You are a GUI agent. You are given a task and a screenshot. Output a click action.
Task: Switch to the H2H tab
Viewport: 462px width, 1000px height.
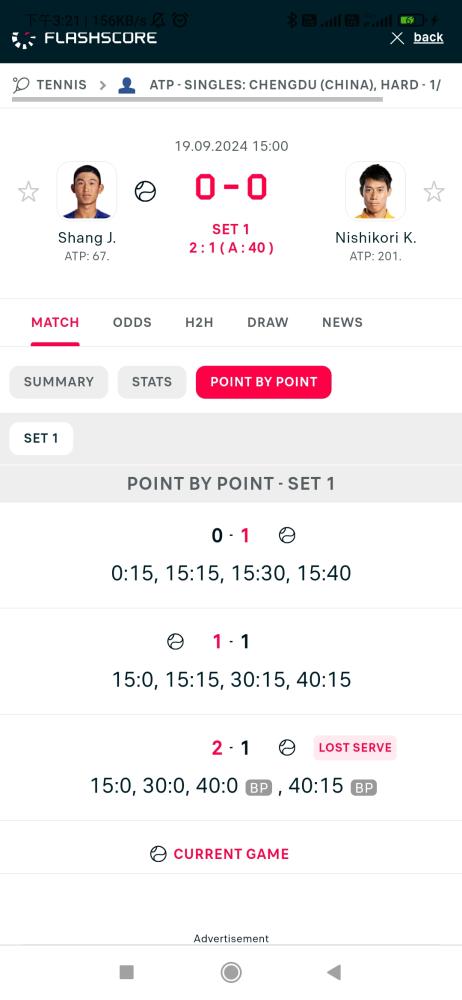[x=199, y=322]
